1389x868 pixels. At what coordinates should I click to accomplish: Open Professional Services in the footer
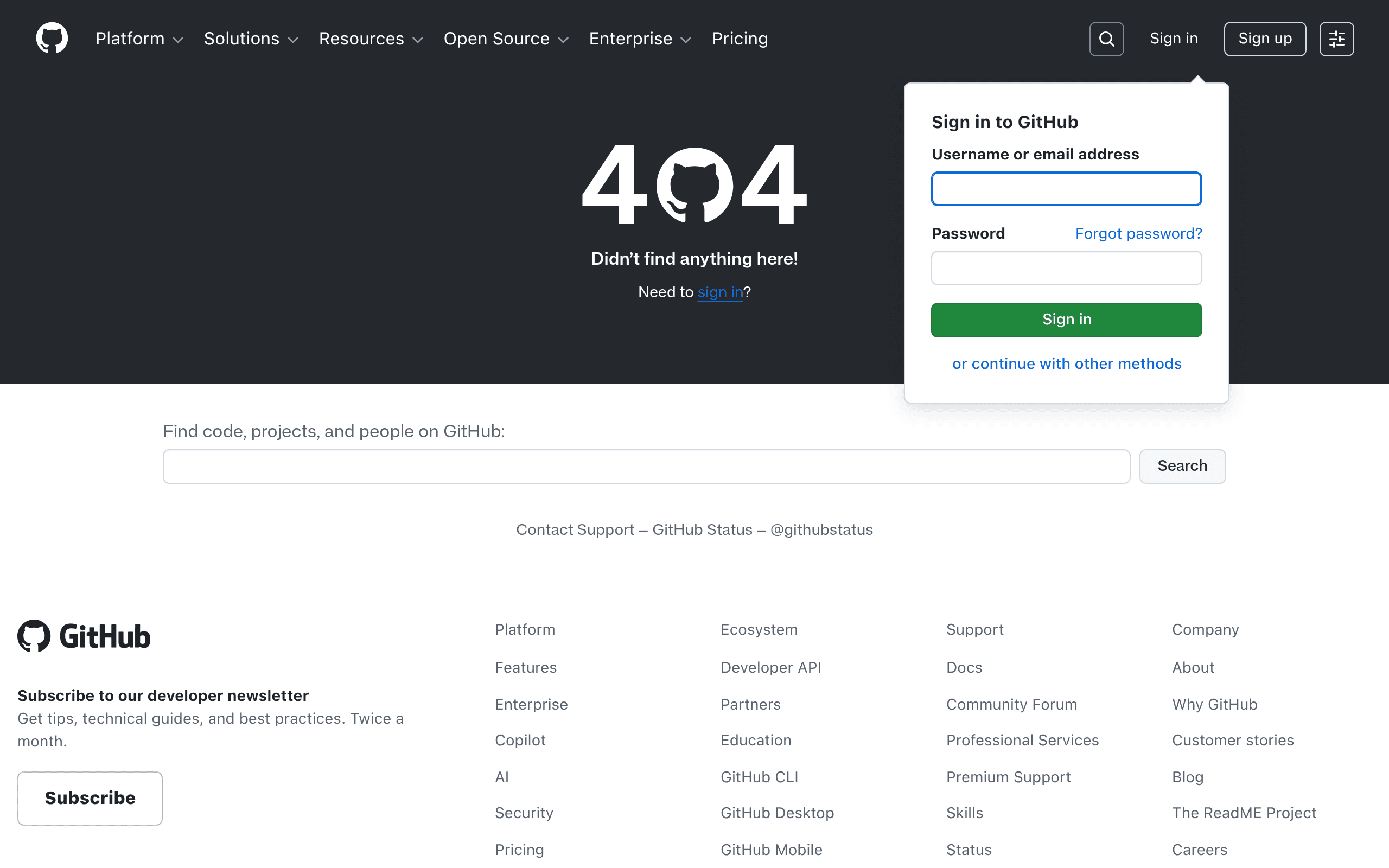coord(1022,741)
